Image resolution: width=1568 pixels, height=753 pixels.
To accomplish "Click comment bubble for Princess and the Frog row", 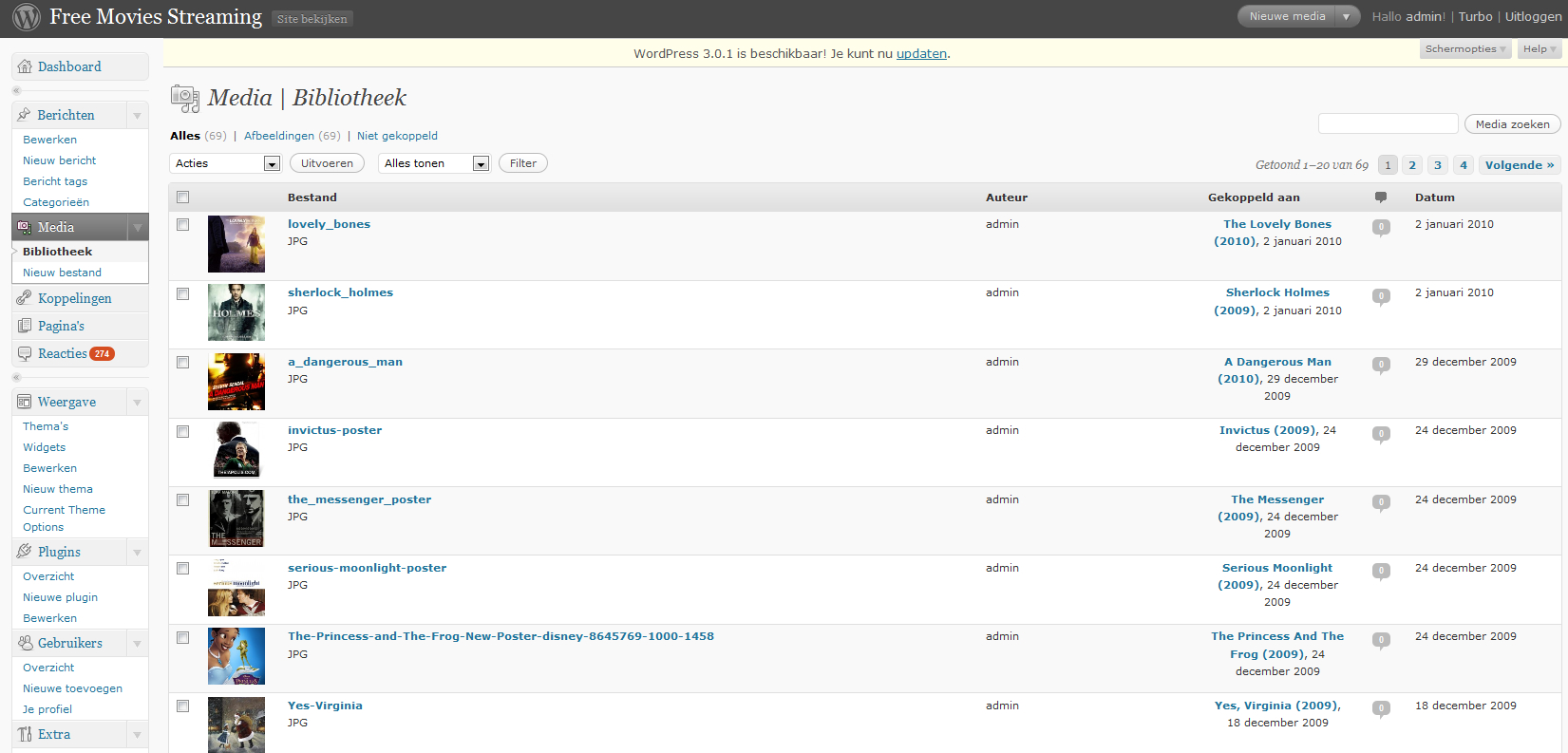I will point(1381,640).
